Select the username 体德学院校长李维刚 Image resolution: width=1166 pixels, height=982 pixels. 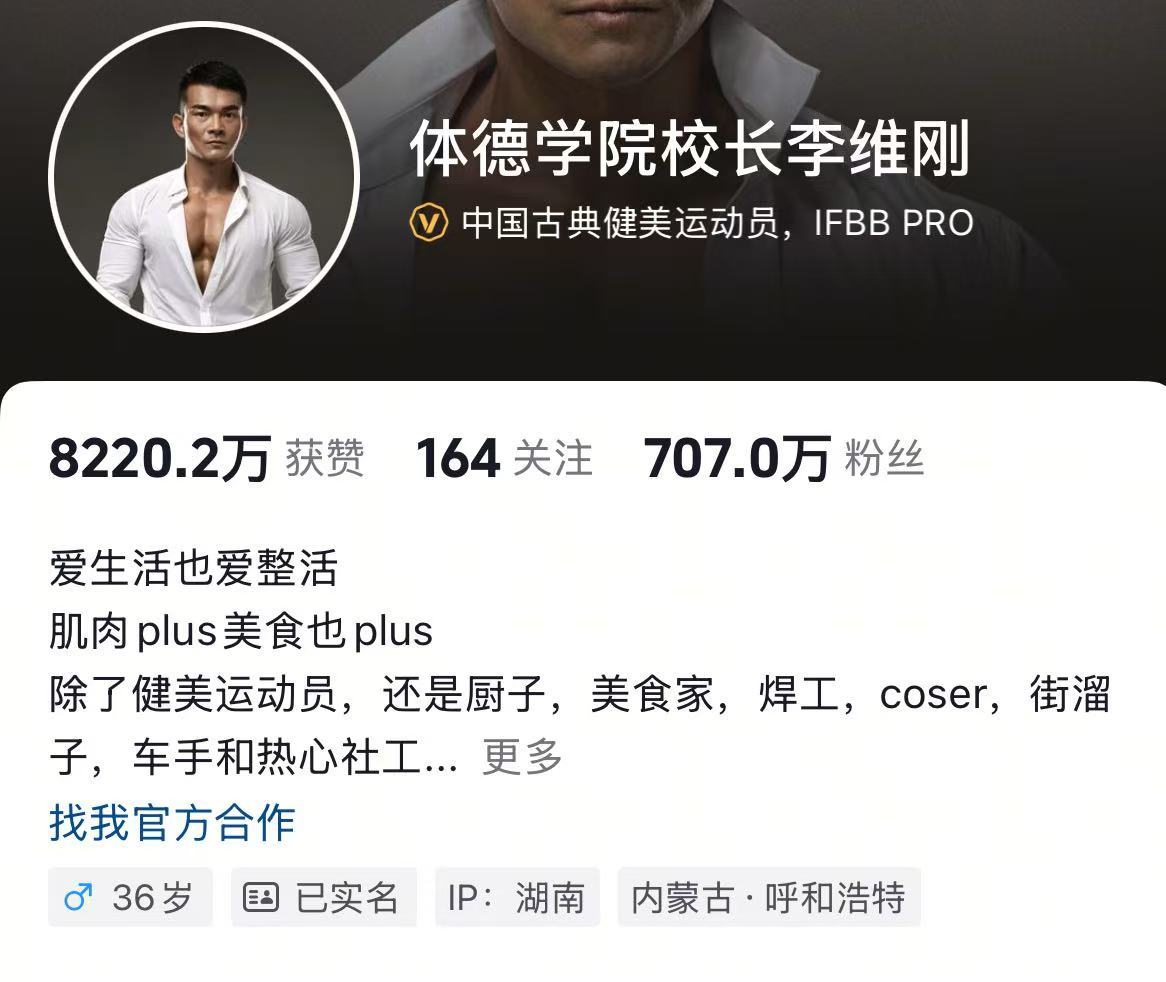[690, 149]
